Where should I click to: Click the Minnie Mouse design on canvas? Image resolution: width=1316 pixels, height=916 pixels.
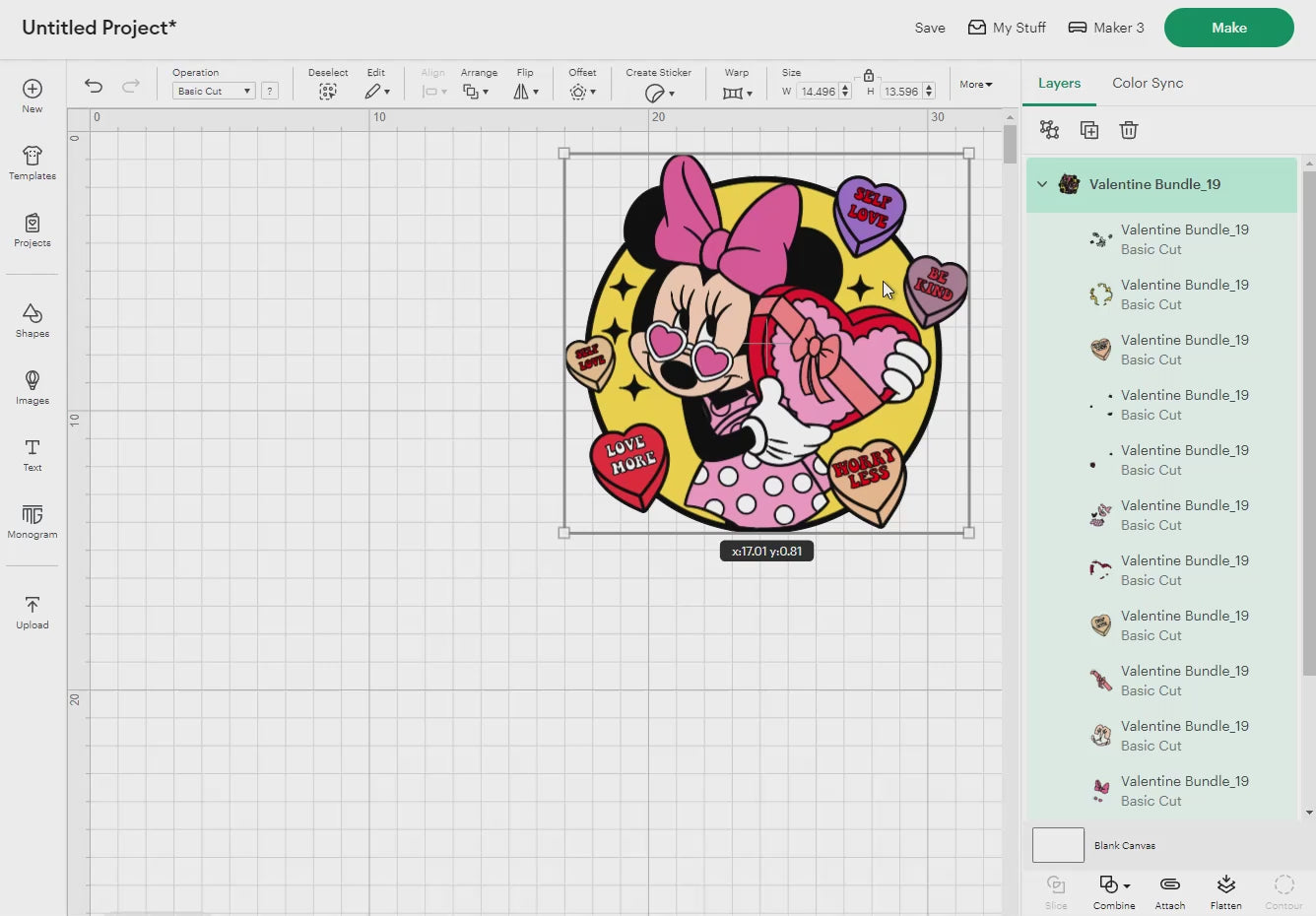pyautogui.click(x=766, y=343)
